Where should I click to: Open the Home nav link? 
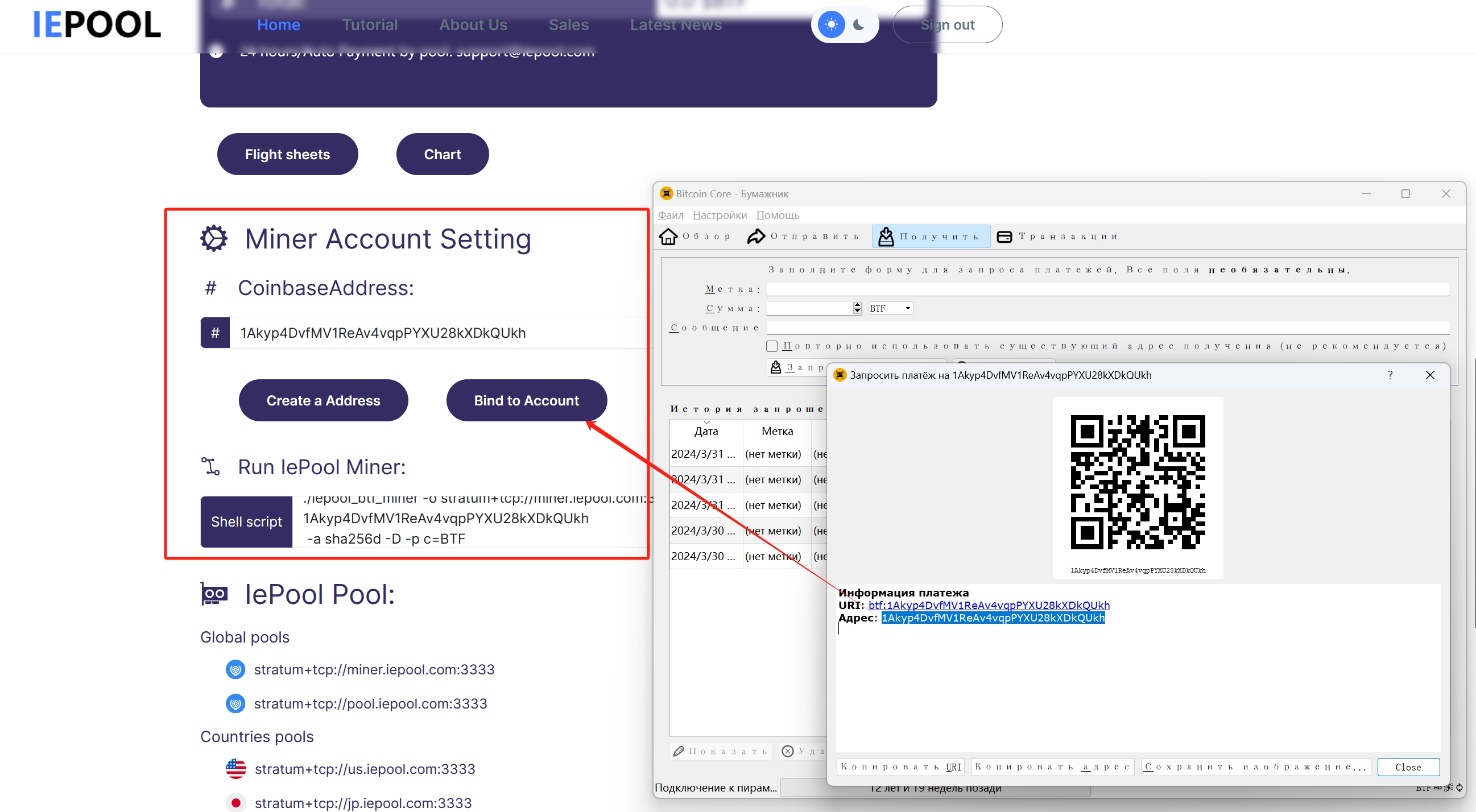[x=279, y=24]
